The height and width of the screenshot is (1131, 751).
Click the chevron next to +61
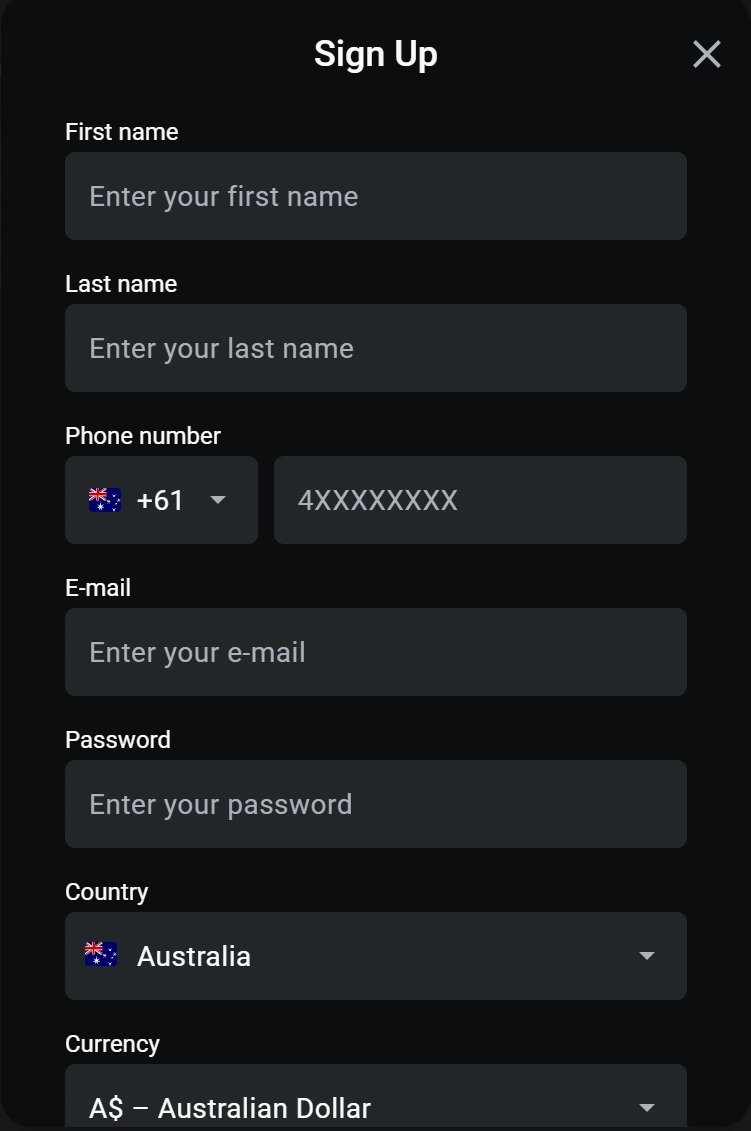[218, 500]
